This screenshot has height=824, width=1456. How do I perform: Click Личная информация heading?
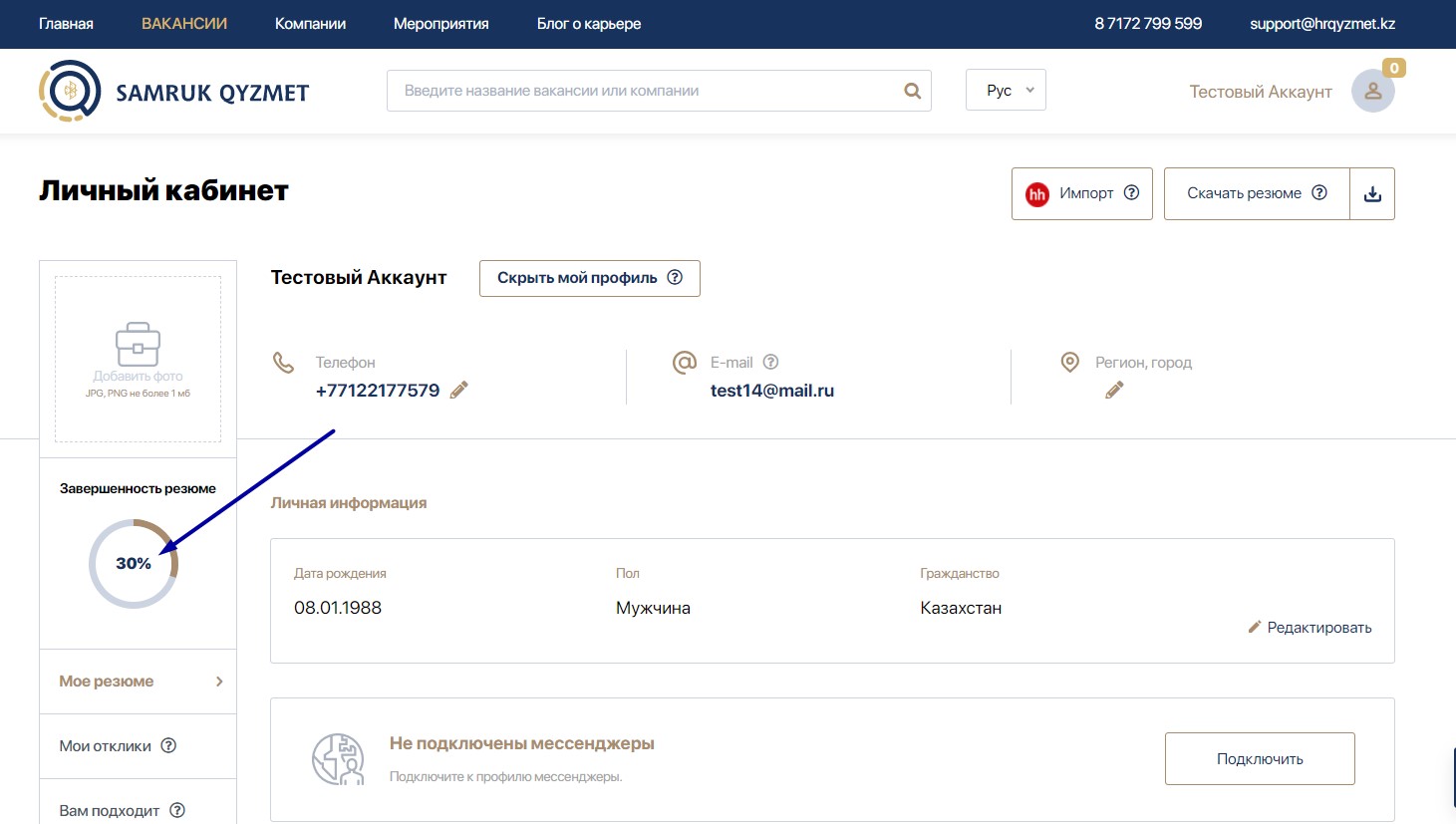tap(349, 503)
